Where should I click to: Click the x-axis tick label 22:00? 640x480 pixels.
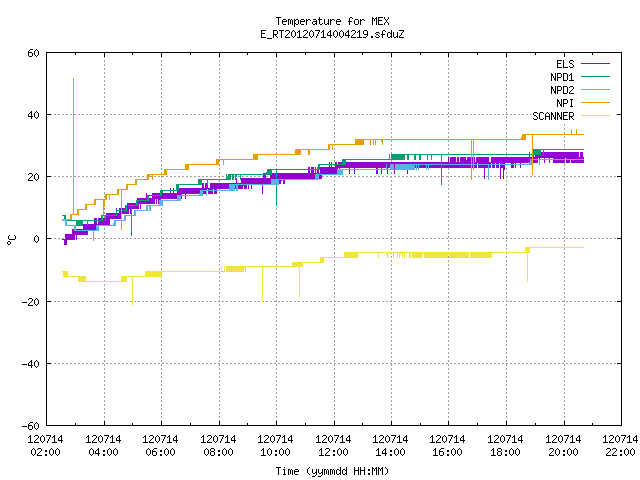point(620,452)
